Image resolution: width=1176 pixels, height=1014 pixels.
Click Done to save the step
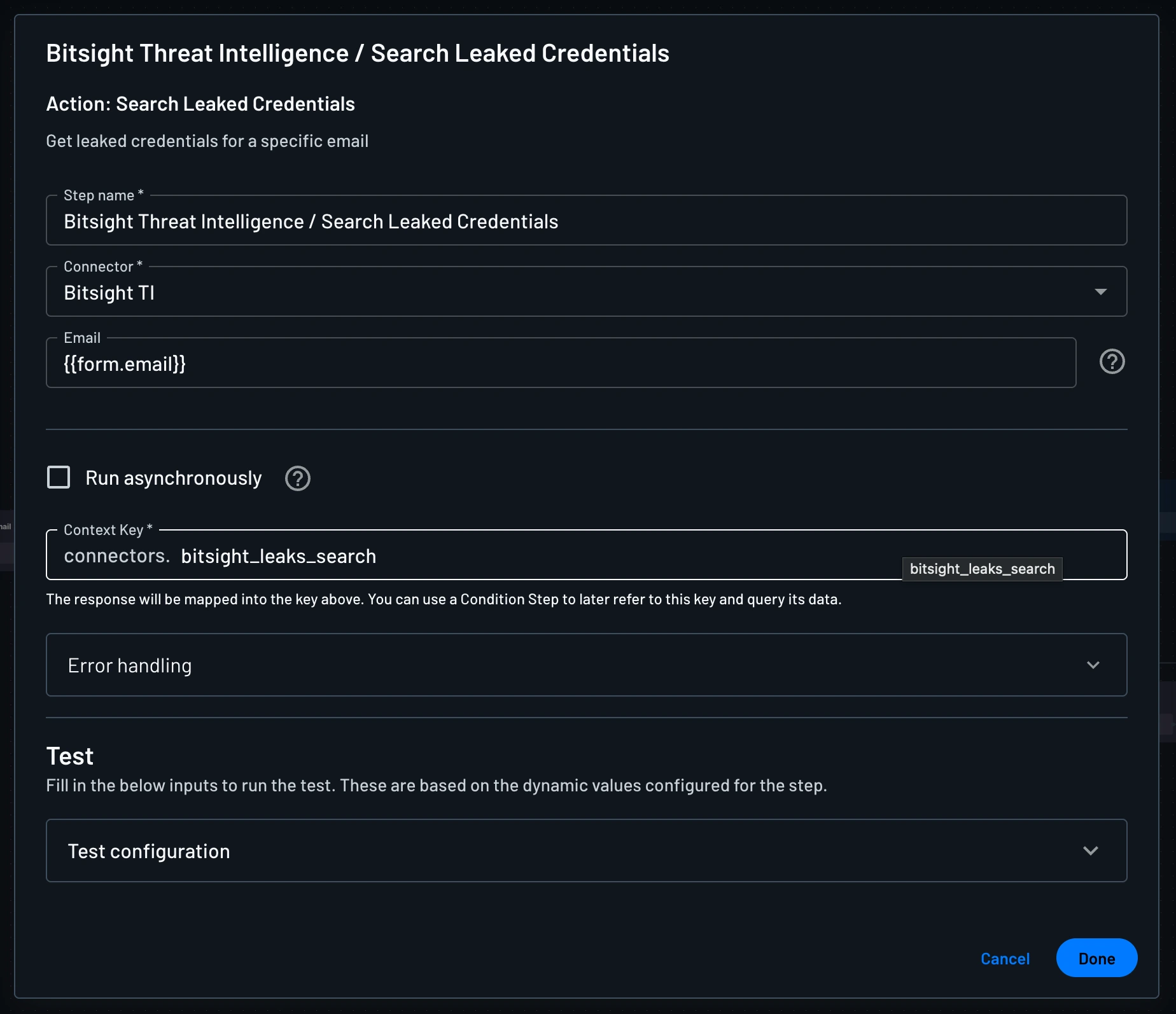click(1096, 958)
